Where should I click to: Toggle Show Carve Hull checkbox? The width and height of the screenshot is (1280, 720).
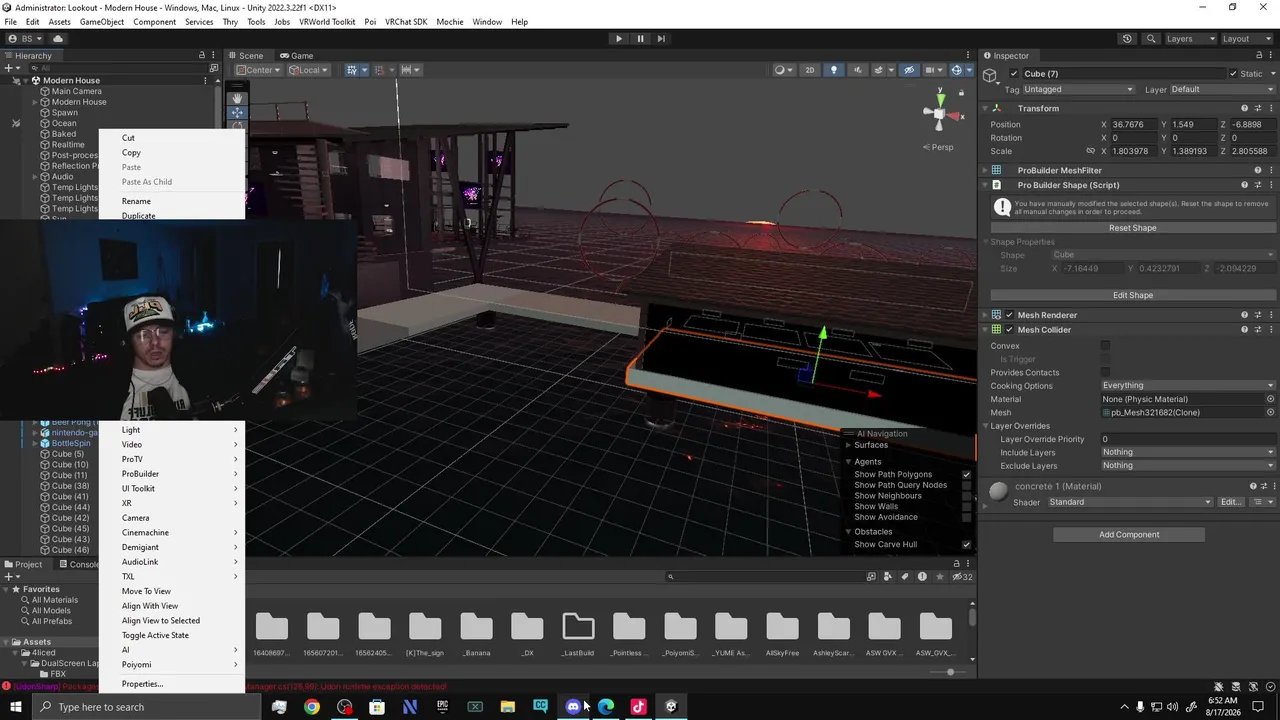(x=966, y=544)
